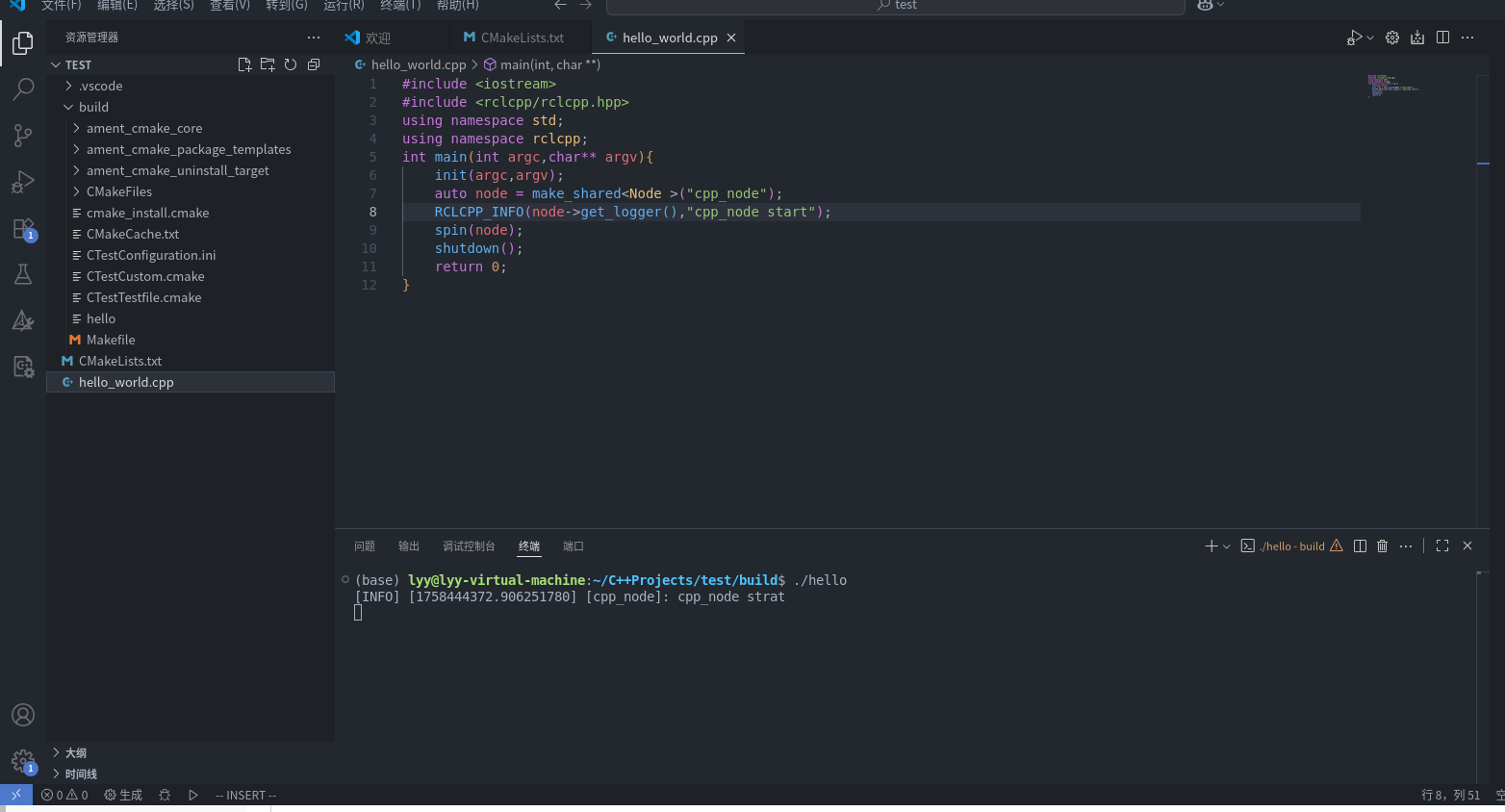
Task: Open the 调试控制台 debug console tab
Action: click(x=469, y=546)
